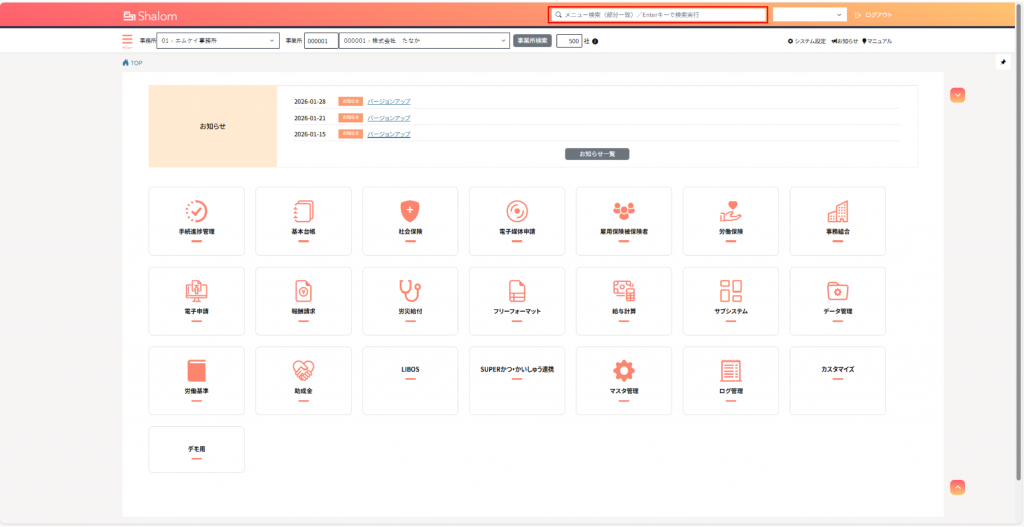Click the info icon next to 社
This screenshot has width=1024, height=527.
596,41
